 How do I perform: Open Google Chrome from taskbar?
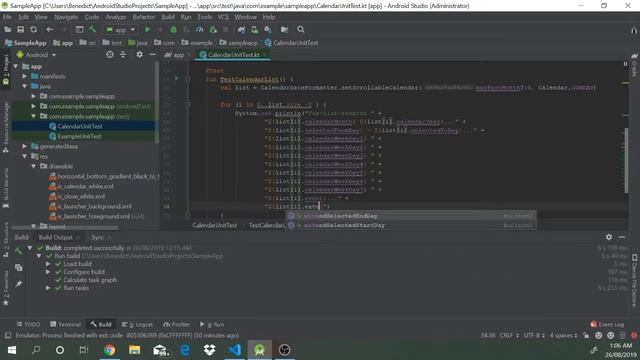[x=109, y=350]
